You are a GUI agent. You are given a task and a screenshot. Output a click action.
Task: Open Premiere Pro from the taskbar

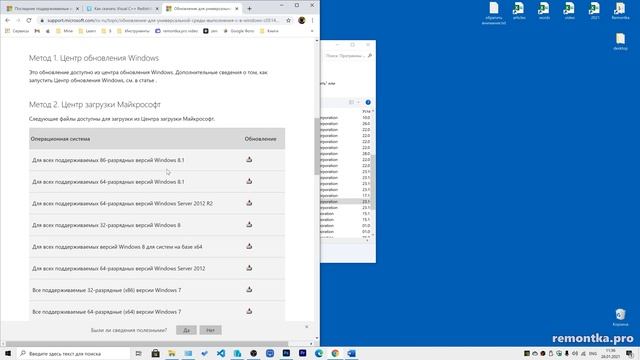[x=302, y=353]
